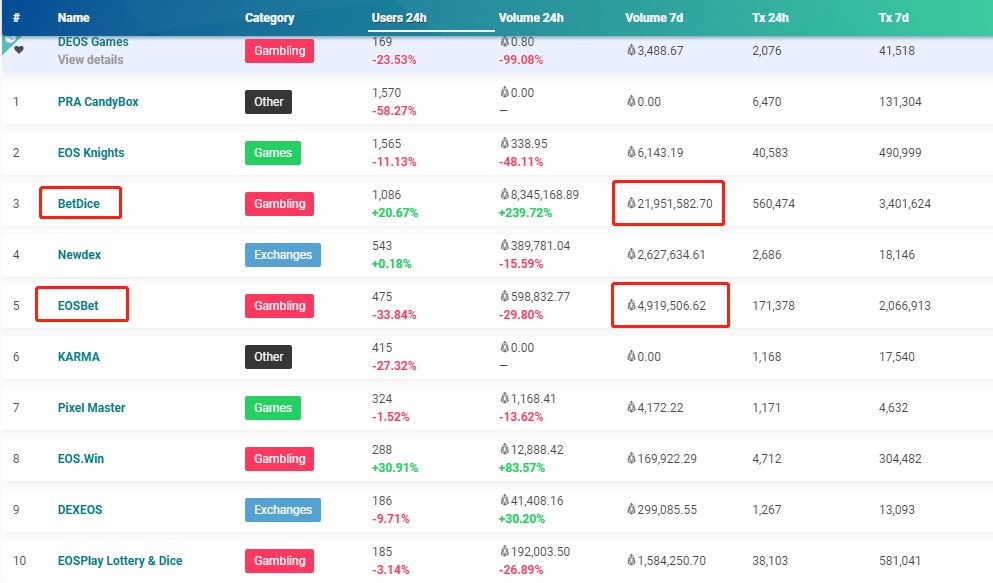This screenshot has height=583, width=993.
Task: Select EOS Knights Volume 24h value 338.95
Action: (x=524, y=144)
